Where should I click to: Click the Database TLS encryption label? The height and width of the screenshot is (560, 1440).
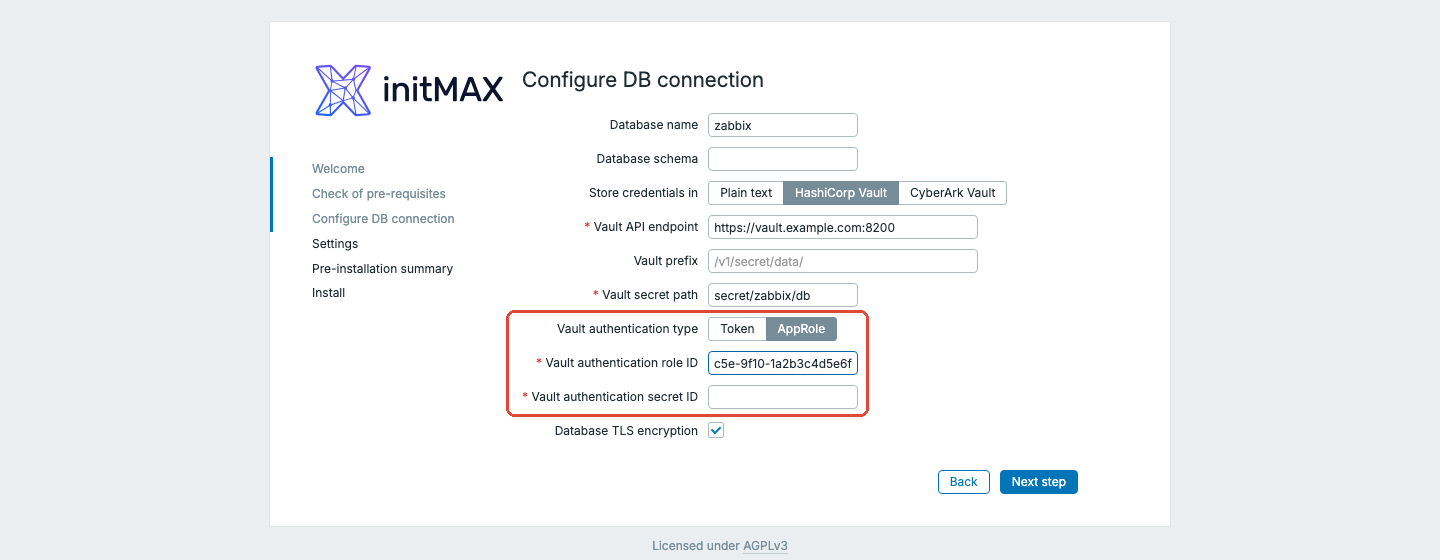tap(626, 431)
